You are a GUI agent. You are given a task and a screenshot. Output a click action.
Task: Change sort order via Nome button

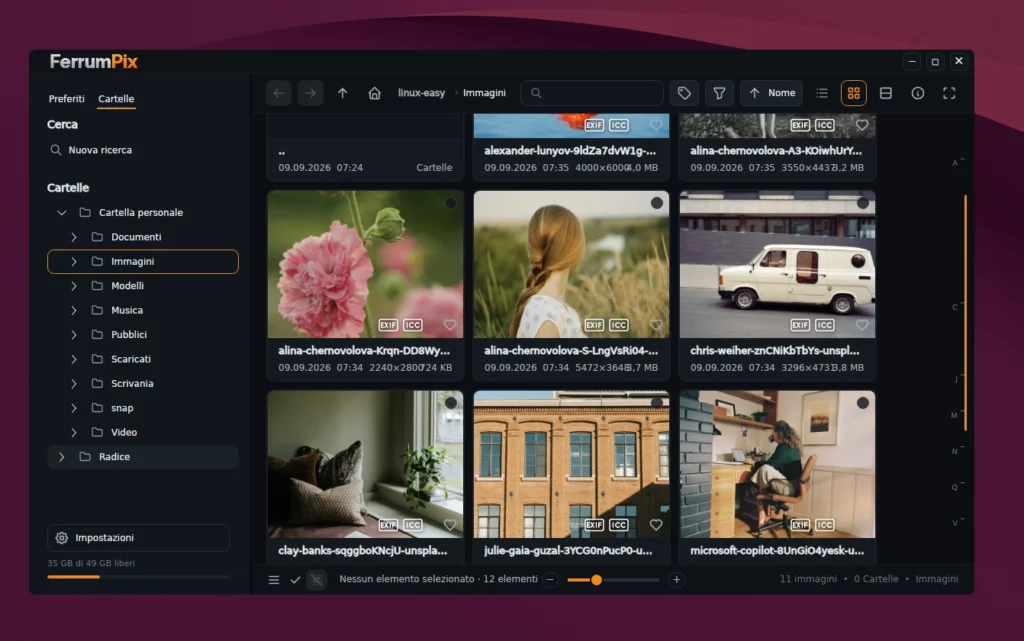pyautogui.click(x=772, y=93)
